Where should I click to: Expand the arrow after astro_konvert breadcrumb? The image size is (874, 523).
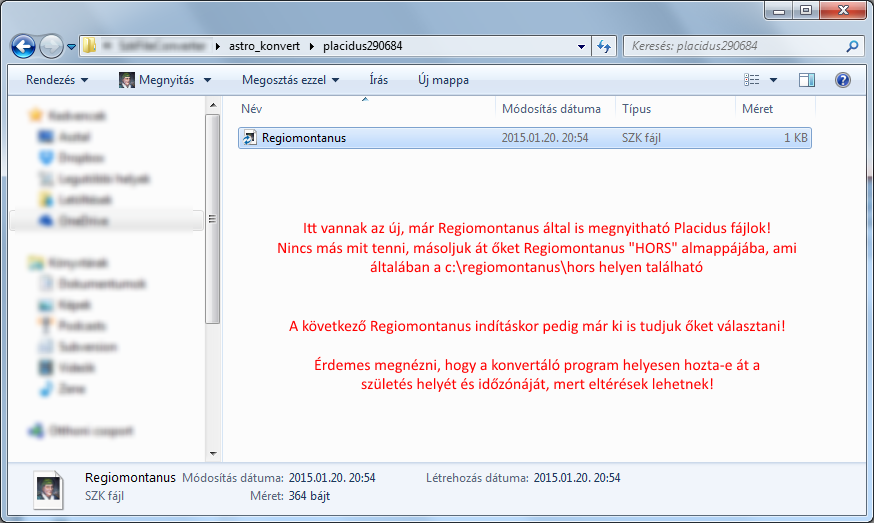point(312,46)
